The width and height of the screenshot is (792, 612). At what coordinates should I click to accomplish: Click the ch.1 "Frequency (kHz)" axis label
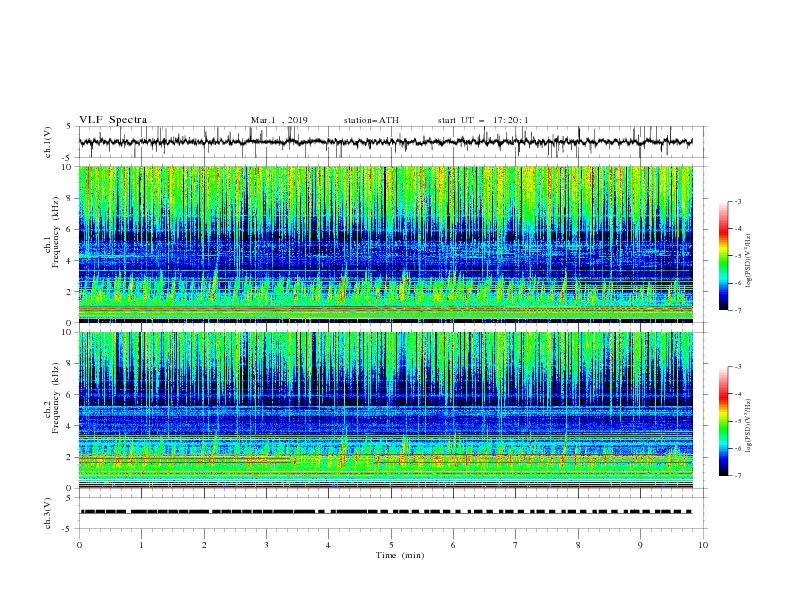coord(57,233)
